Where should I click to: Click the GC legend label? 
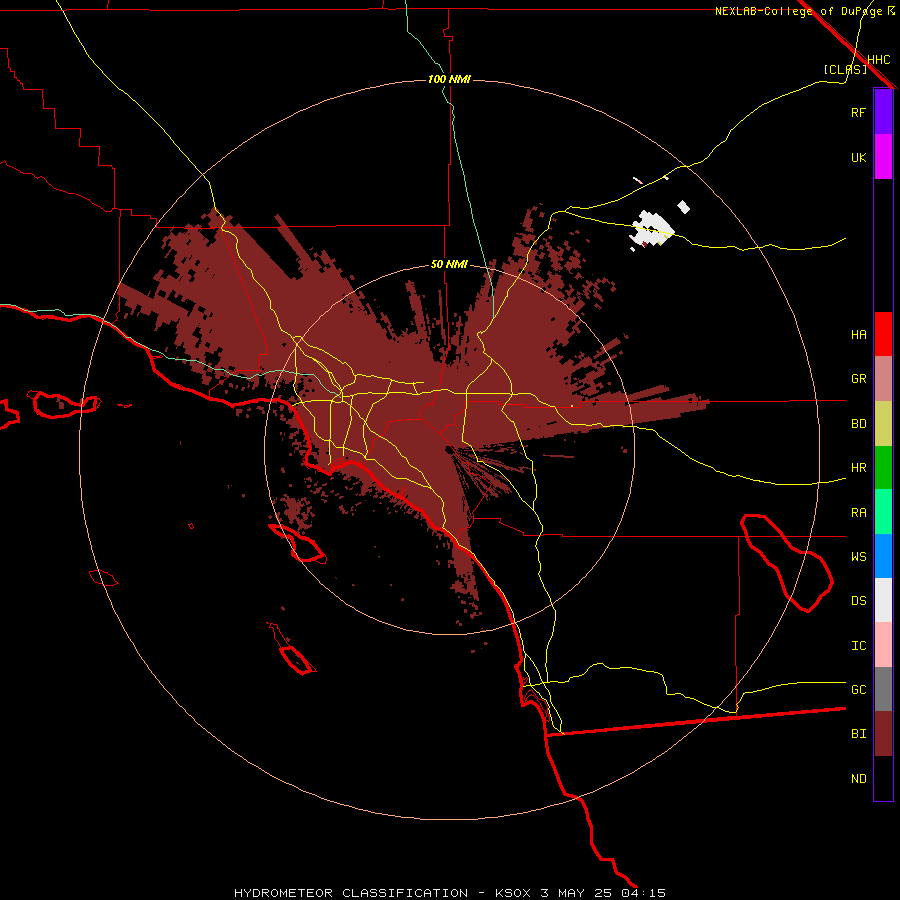tap(858, 690)
